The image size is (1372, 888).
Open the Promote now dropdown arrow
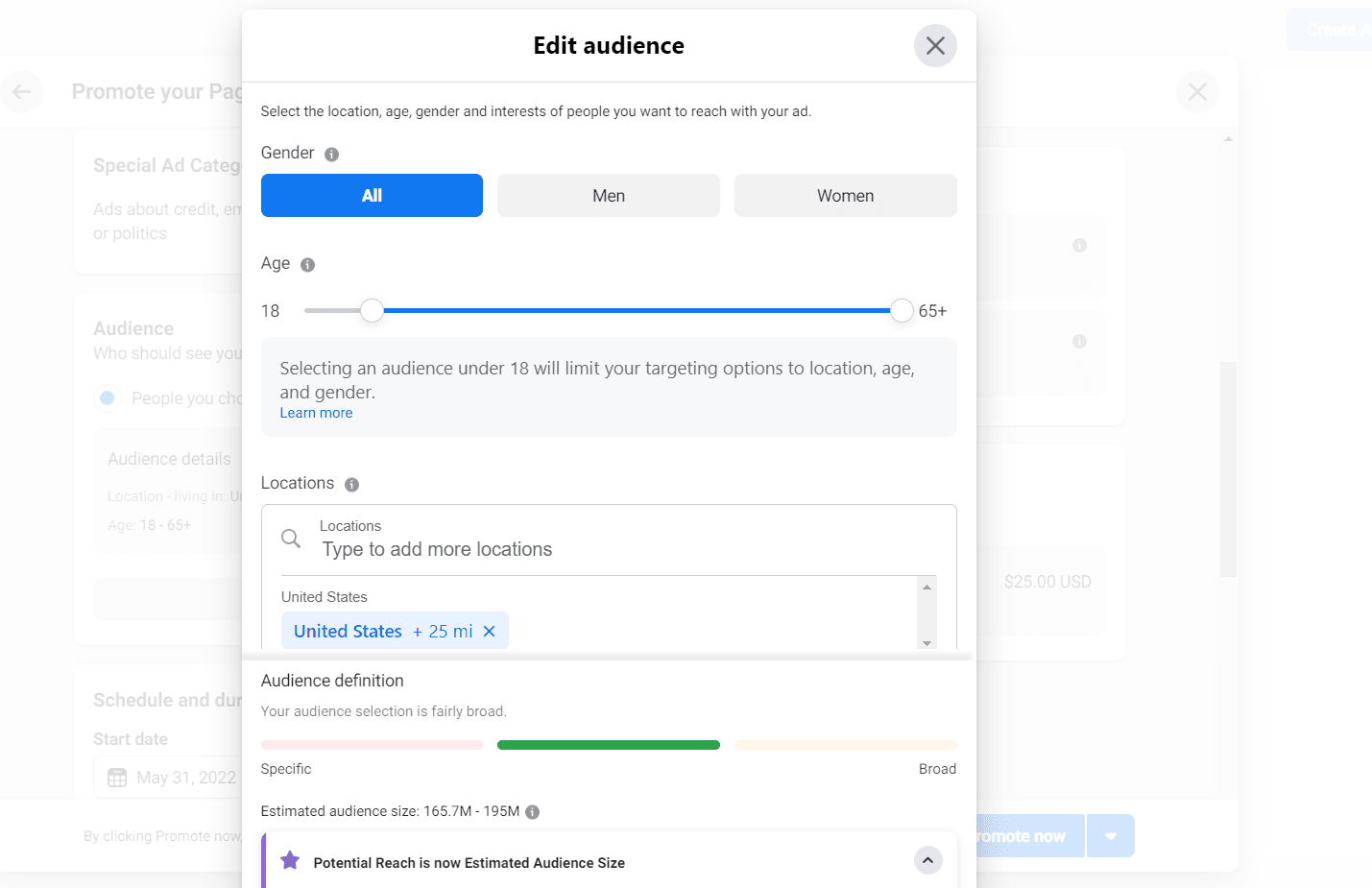coord(1111,836)
